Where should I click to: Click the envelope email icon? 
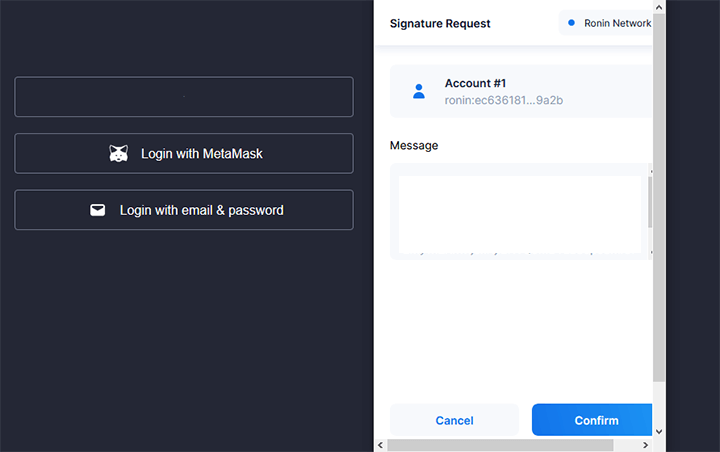pyautogui.click(x=97, y=210)
